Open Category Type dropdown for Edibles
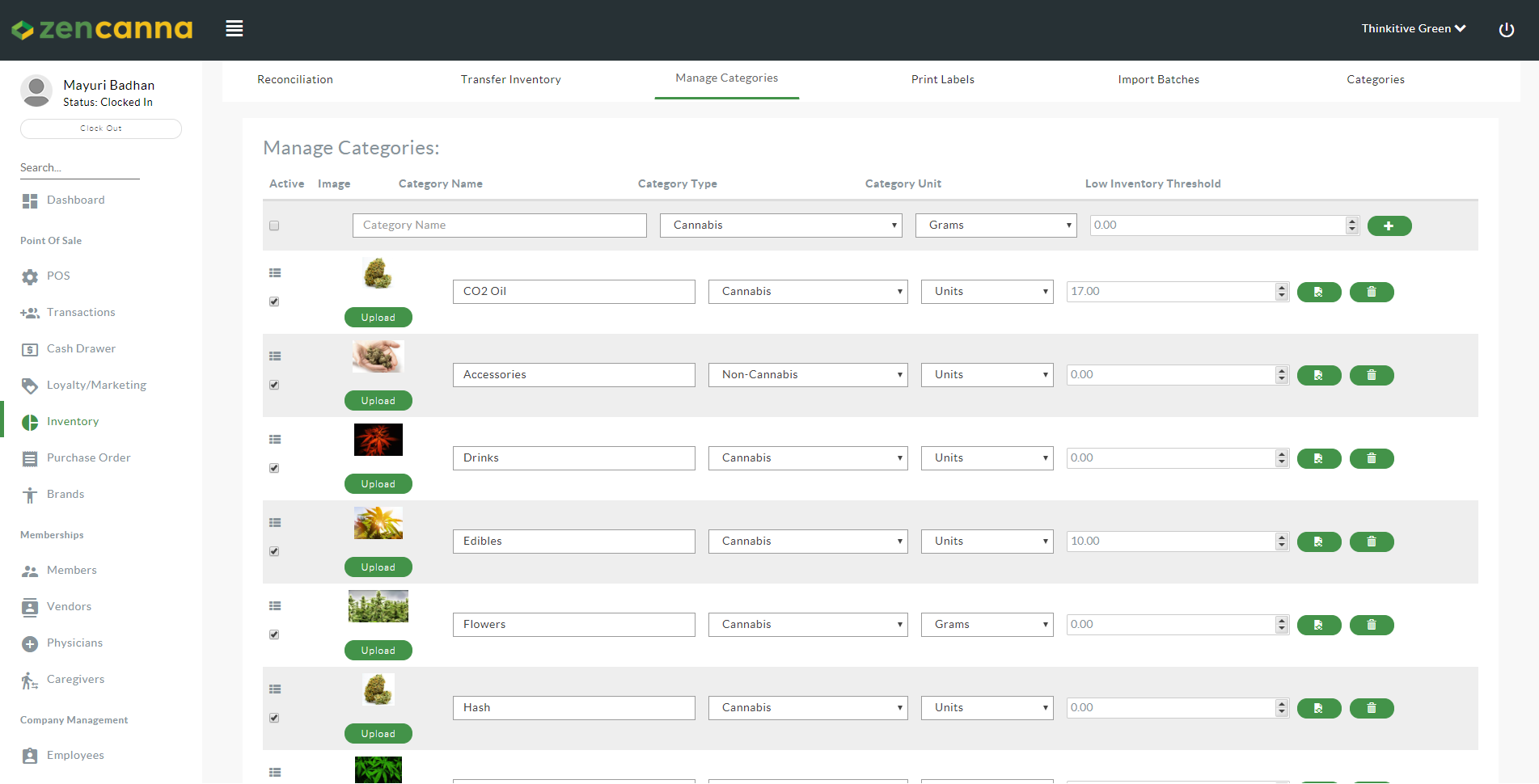This screenshot has height=784, width=1539. pos(808,542)
